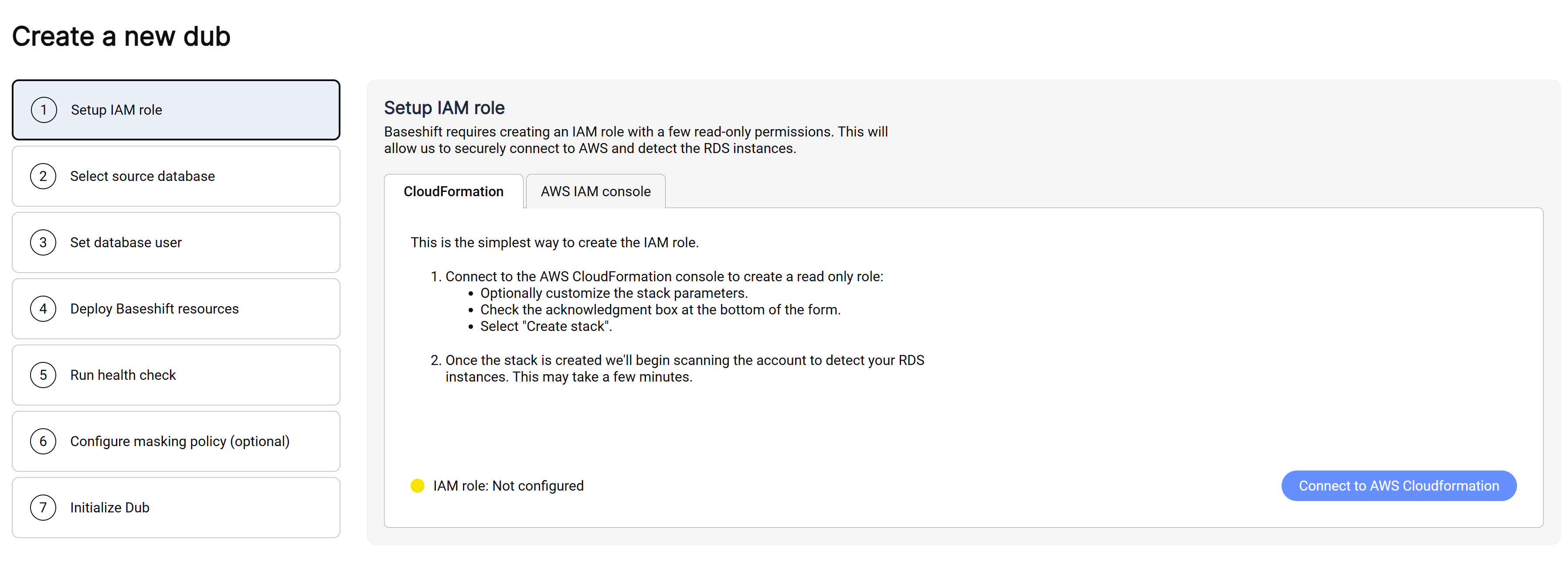Open Configure masking policy (optional) step
This screenshot has width=1568, height=573.
(176, 442)
